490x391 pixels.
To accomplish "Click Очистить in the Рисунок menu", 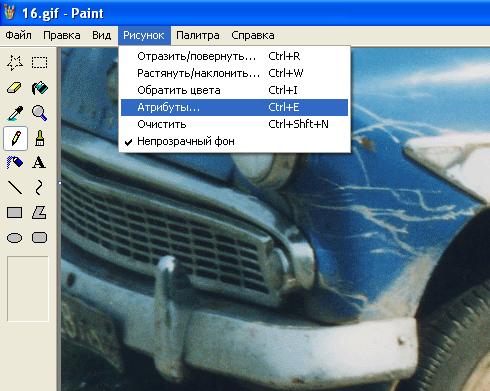I will [234, 124].
